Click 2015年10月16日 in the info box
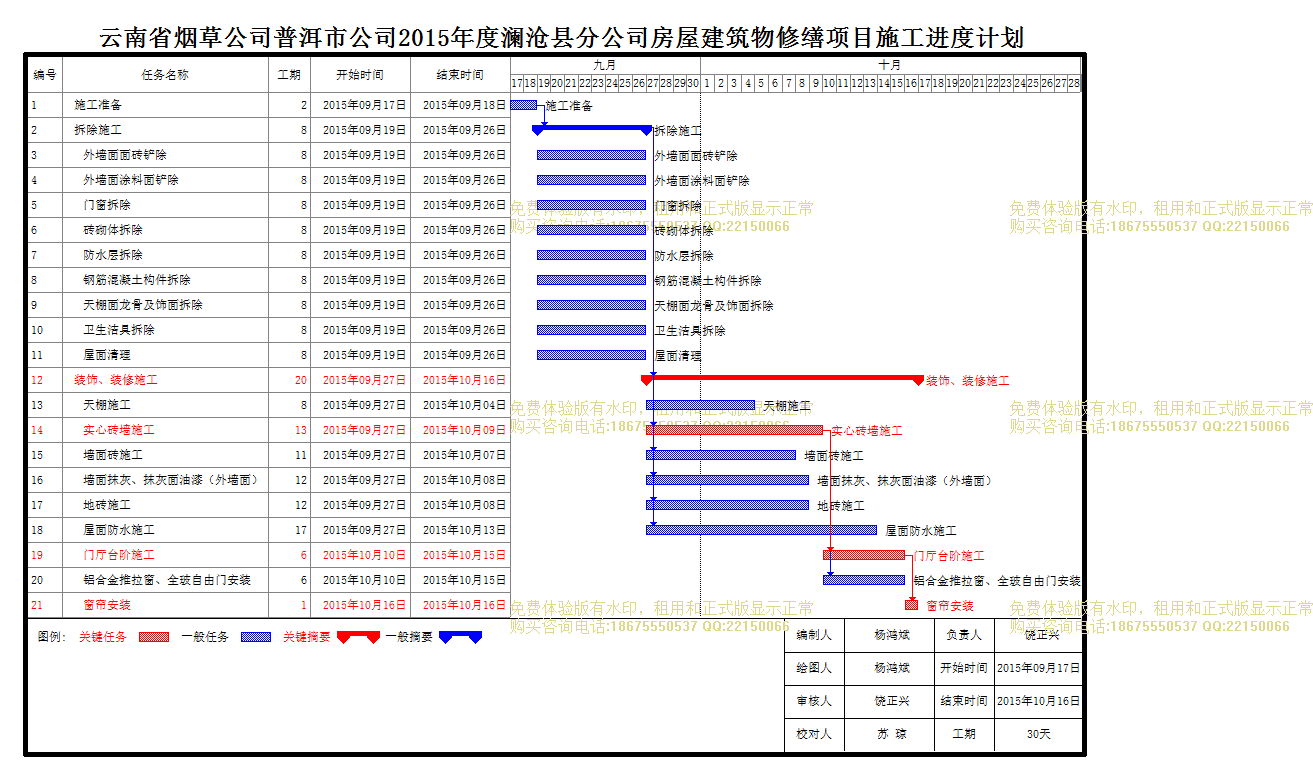1313x778 pixels. (1038, 702)
